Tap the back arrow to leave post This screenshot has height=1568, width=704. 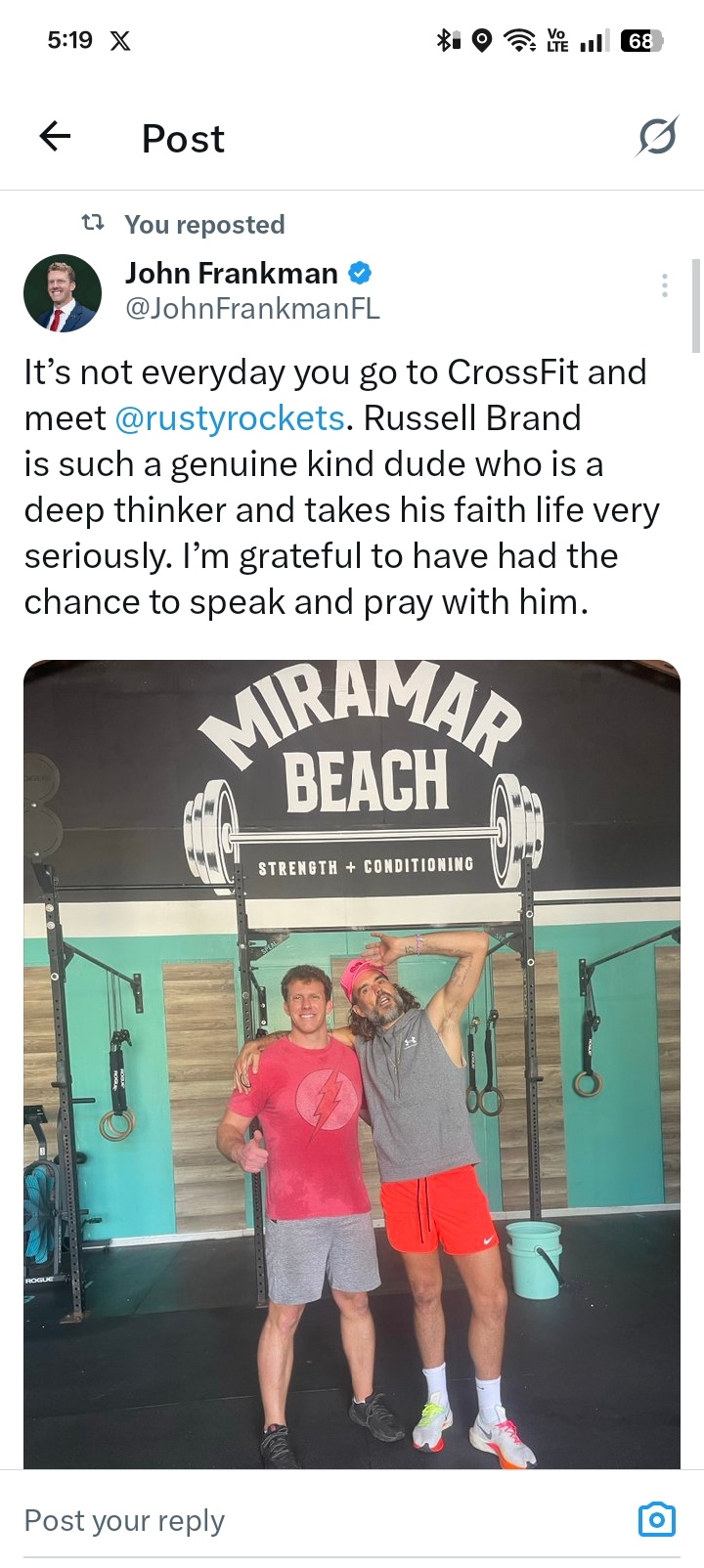(56, 137)
